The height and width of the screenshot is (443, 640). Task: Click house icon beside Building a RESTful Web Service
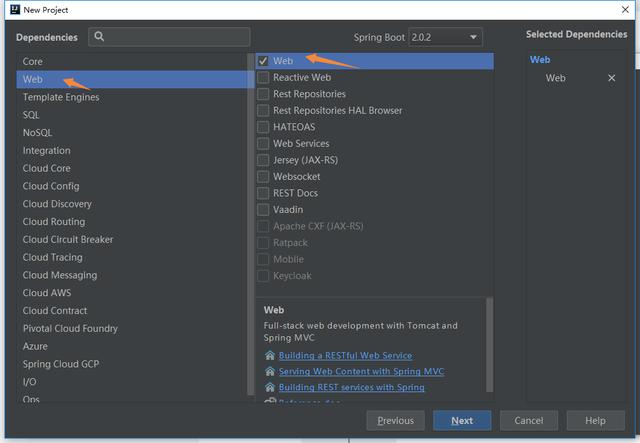click(270, 355)
